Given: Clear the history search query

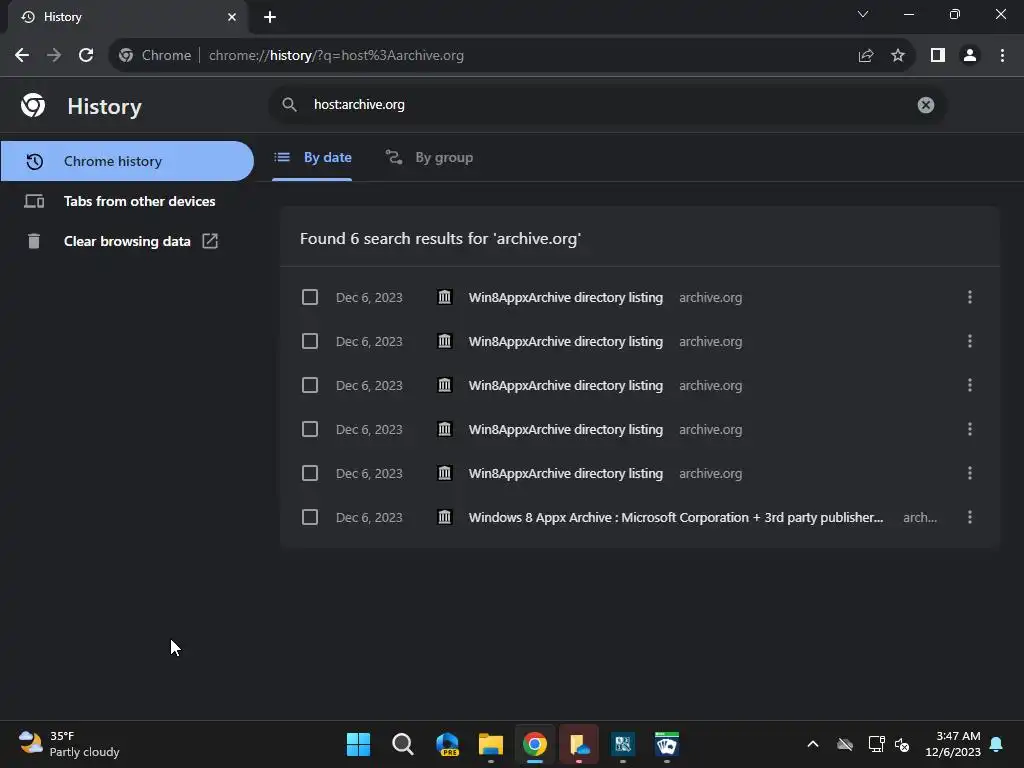Looking at the screenshot, I should (925, 105).
